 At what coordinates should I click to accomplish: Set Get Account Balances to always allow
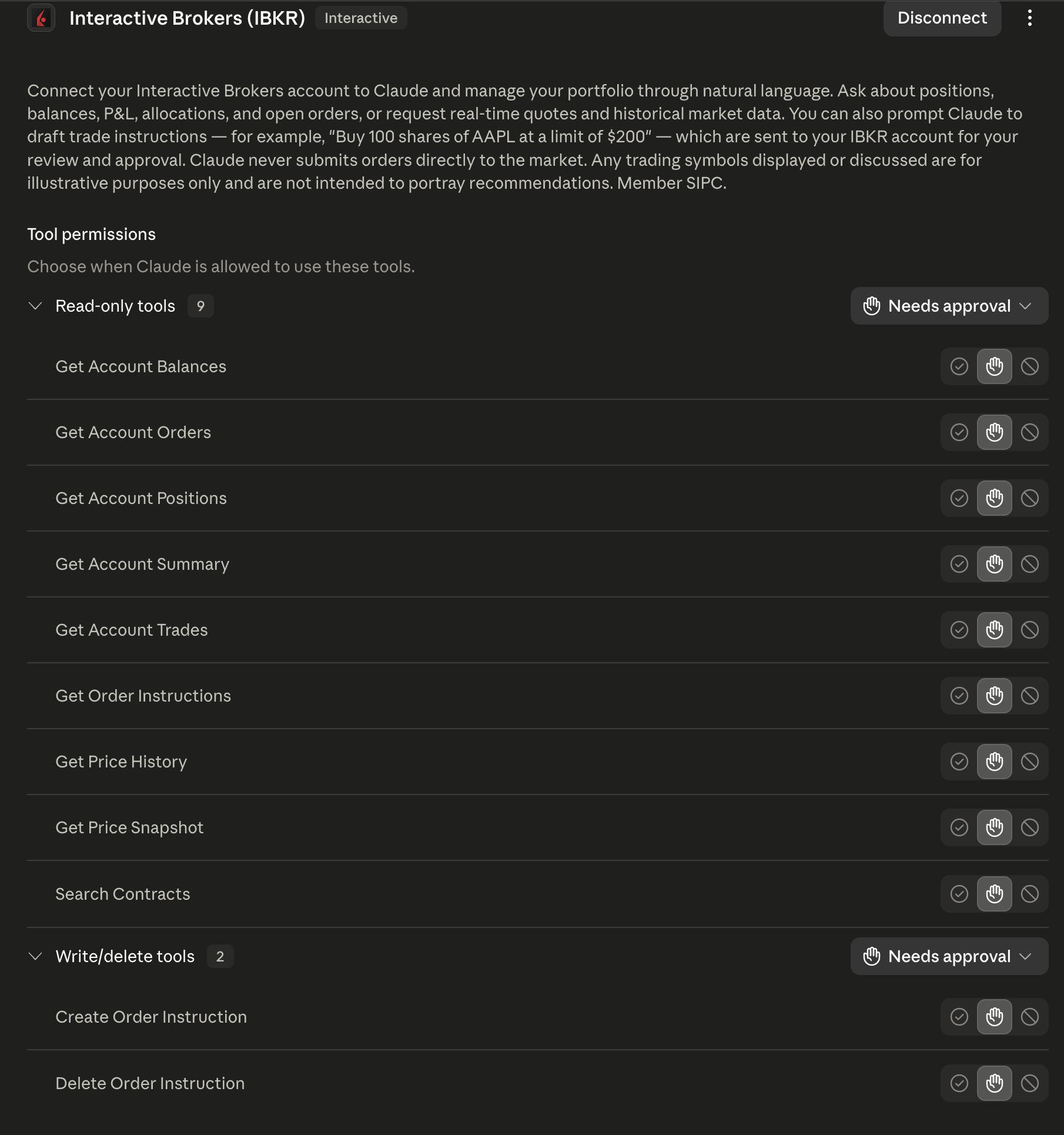coord(959,366)
